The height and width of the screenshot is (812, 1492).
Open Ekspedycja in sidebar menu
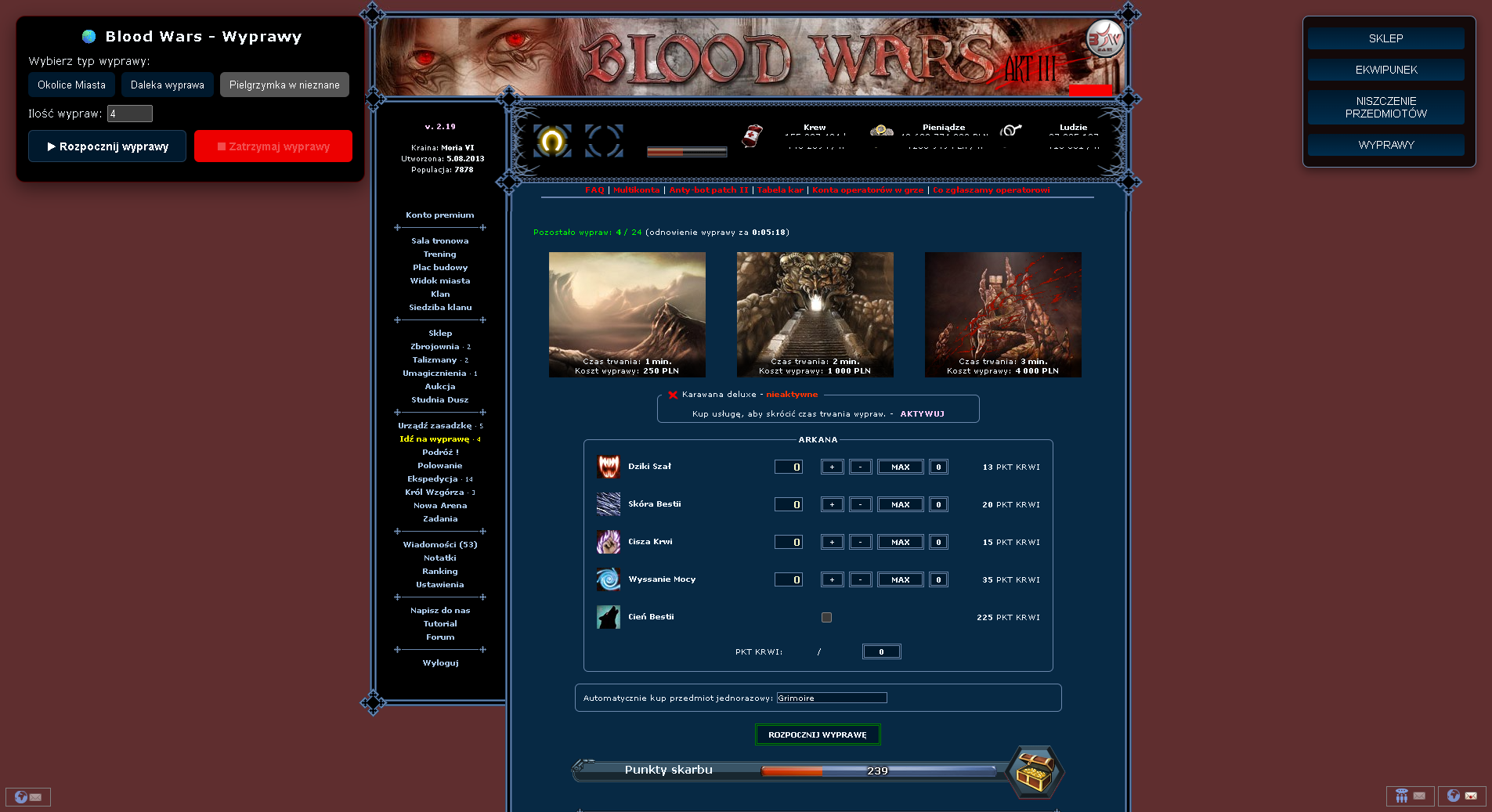click(x=432, y=479)
